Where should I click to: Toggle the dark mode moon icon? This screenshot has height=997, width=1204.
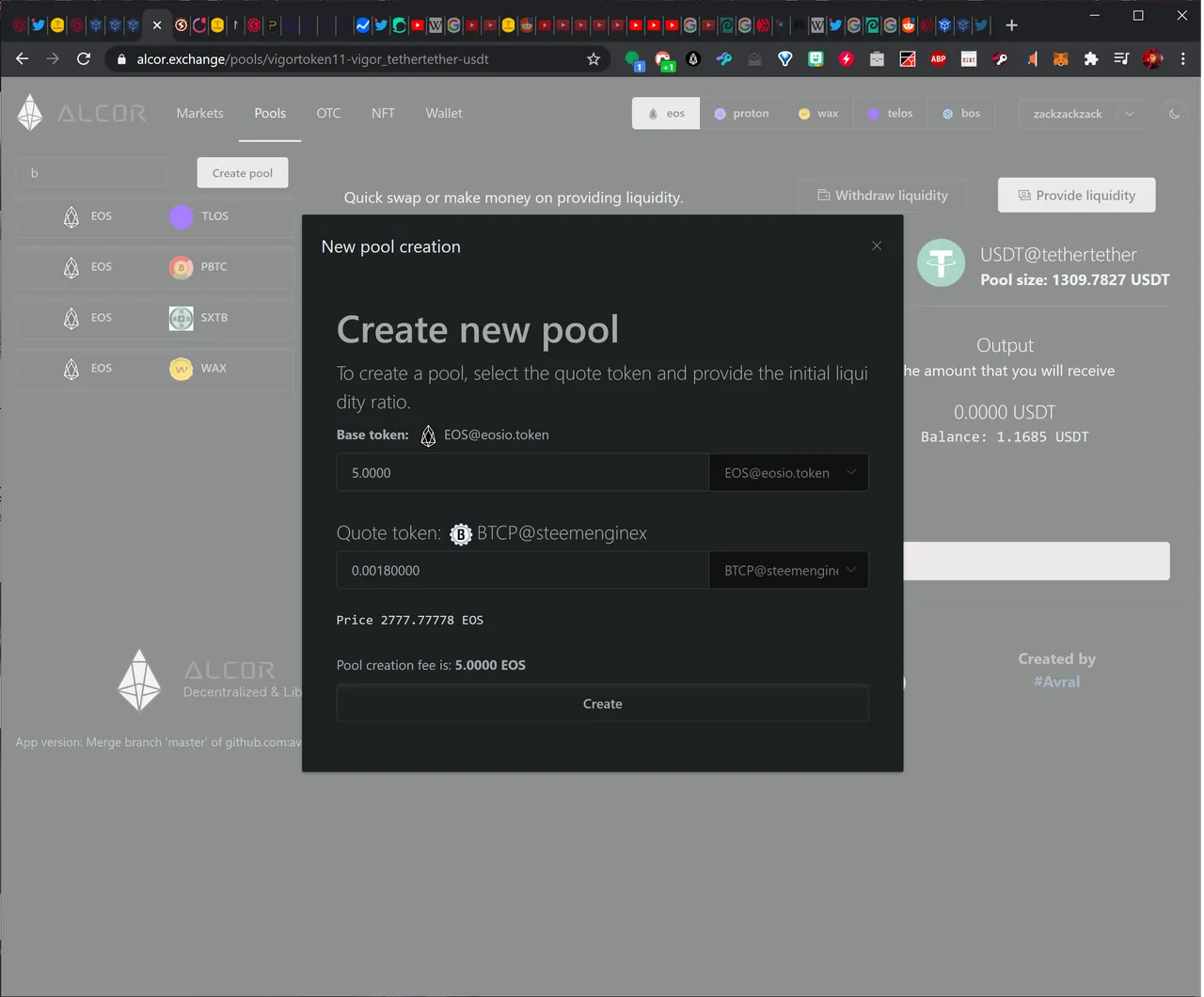click(1175, 114)
